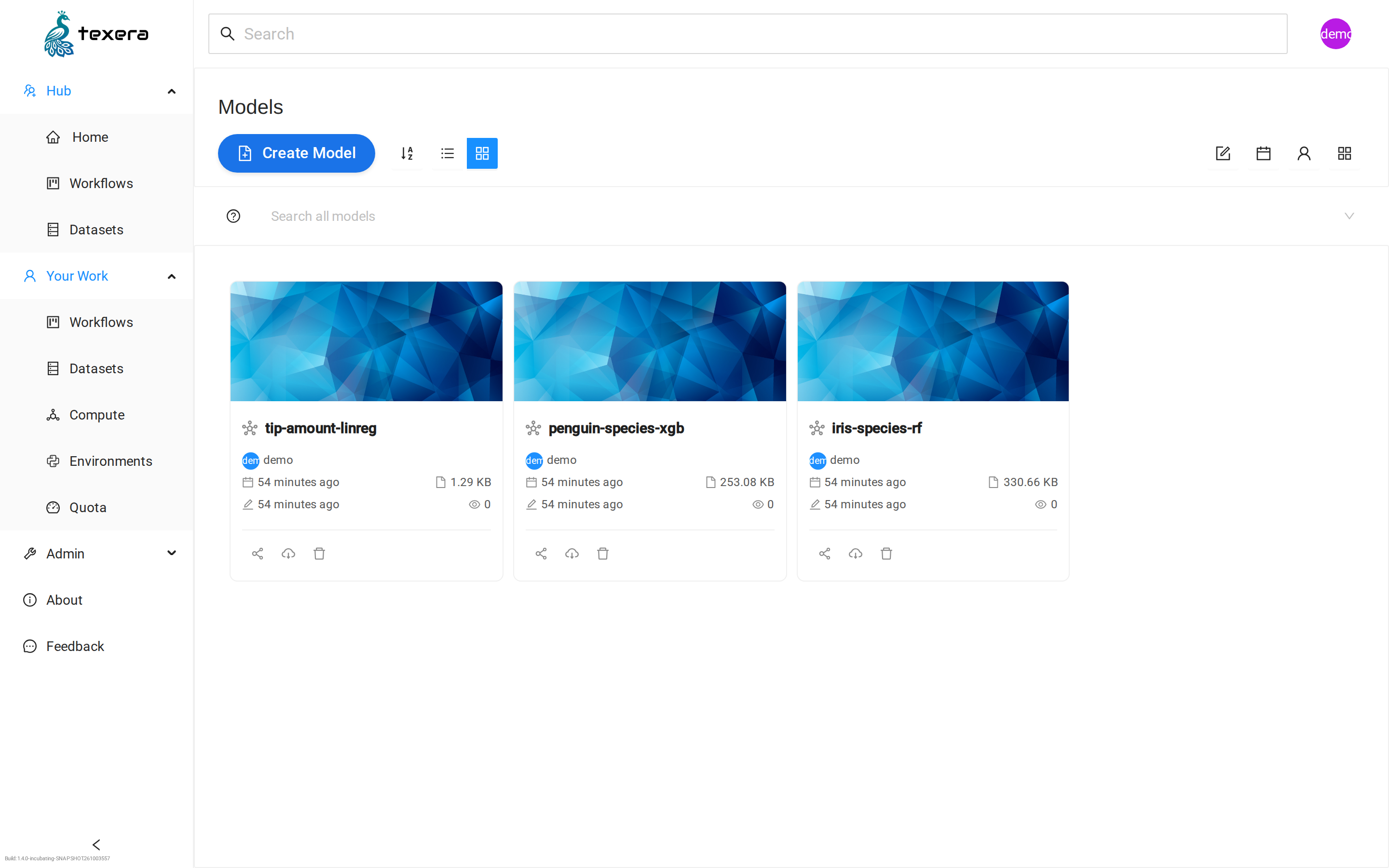Open the About page
Viewport: 1389px width, 868px height.
point(96,600)
